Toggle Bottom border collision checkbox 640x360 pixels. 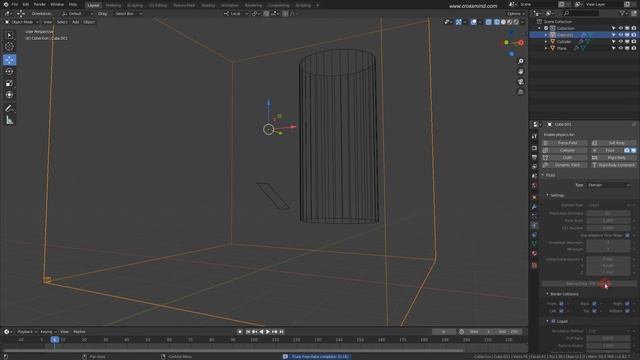coord(627,311)
